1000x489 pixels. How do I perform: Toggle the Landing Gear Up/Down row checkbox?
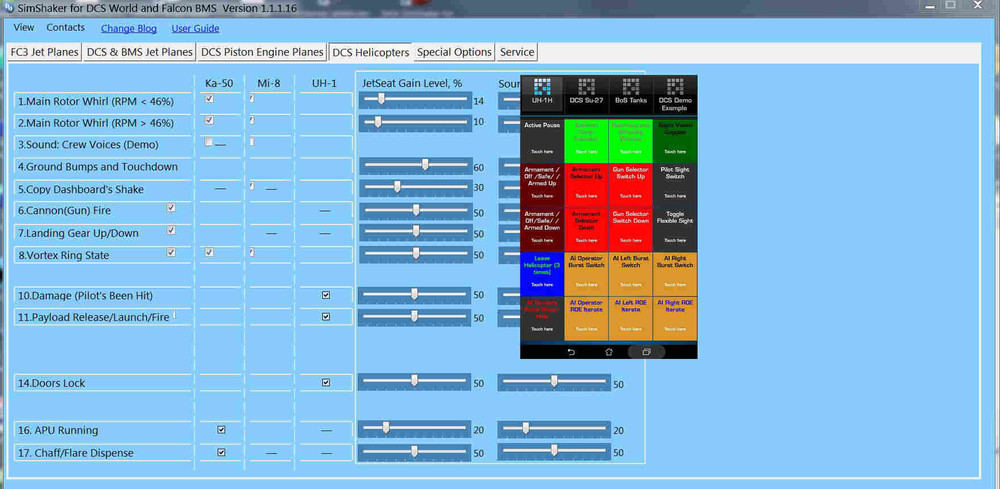point(171,230)
